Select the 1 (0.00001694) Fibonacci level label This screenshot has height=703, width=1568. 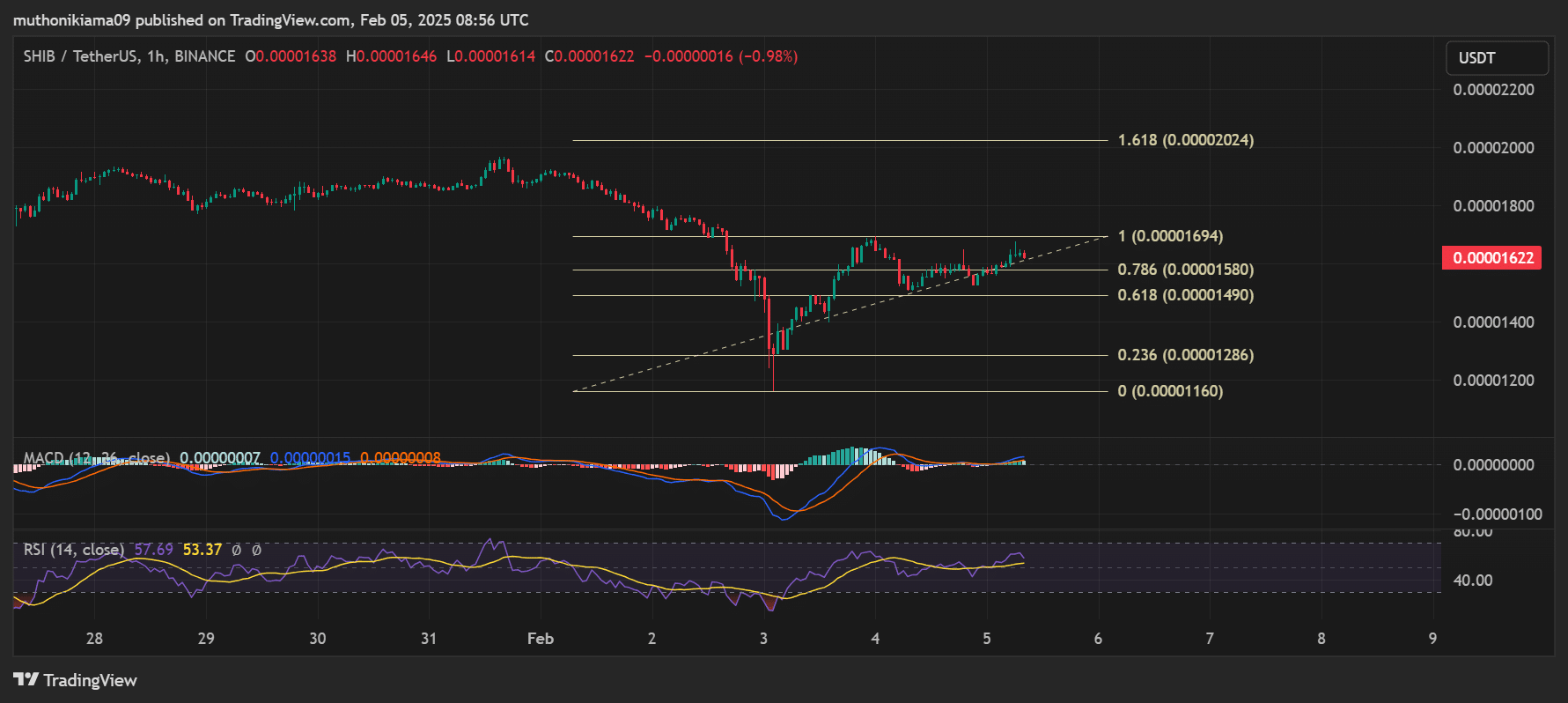1170,236
